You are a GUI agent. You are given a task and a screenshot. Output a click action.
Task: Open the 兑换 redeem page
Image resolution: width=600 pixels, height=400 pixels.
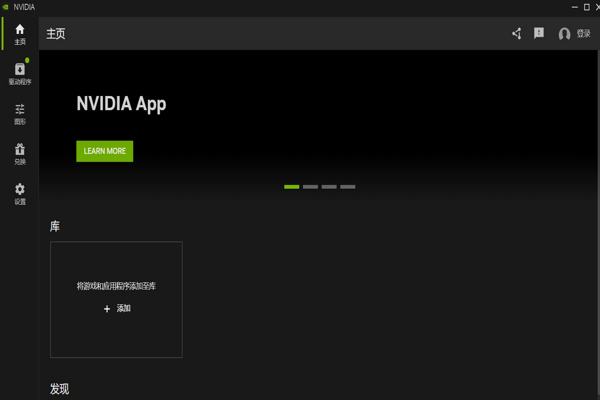(x=19, y=154)
